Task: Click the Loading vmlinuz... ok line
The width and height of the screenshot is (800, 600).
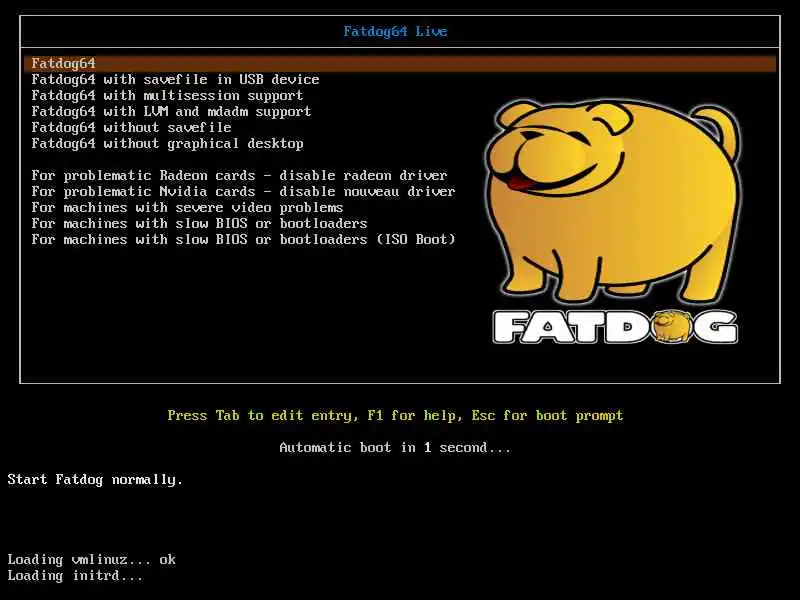Action: 91,560
